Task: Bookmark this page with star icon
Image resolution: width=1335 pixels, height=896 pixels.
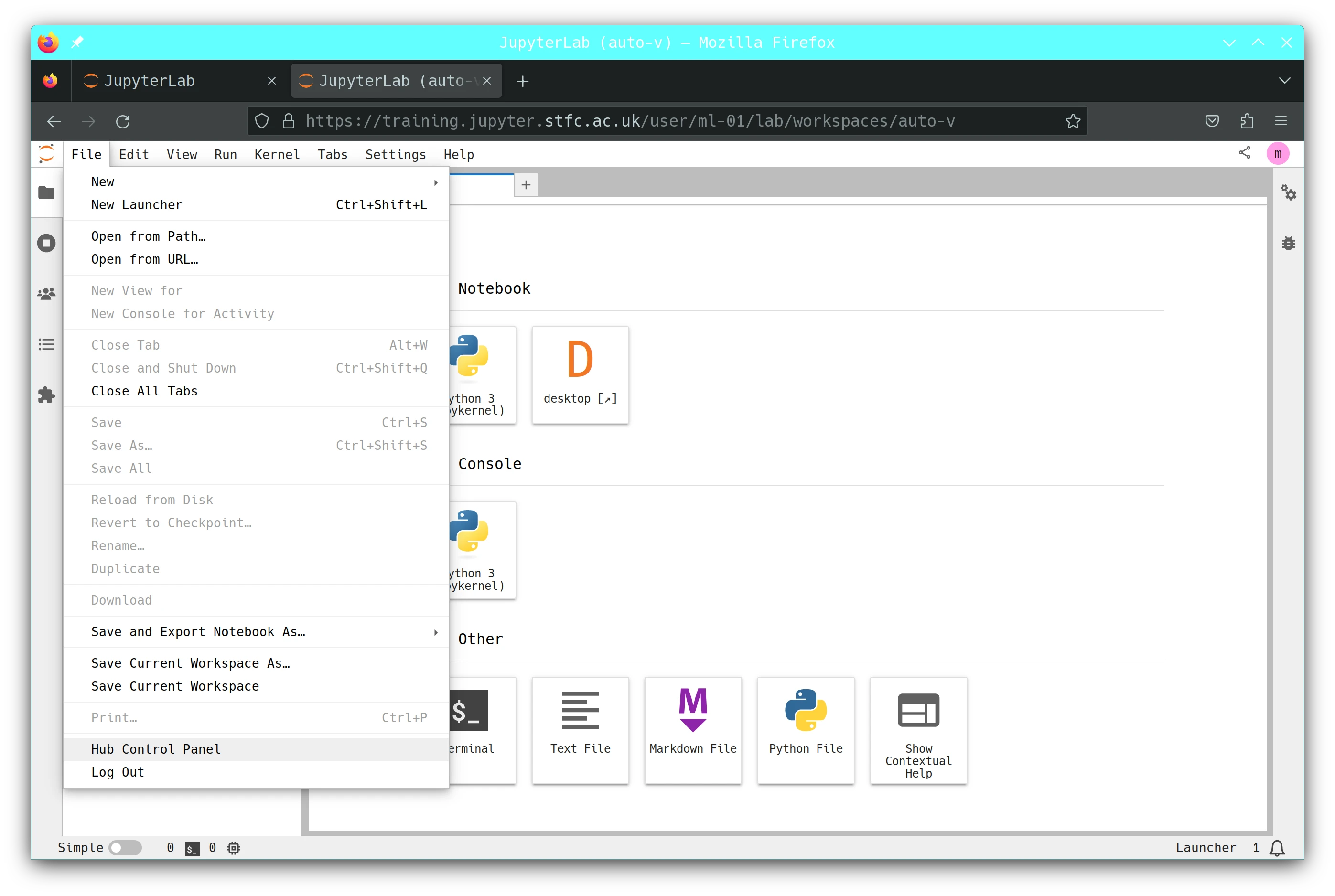Action: [x=1073, y=121]
